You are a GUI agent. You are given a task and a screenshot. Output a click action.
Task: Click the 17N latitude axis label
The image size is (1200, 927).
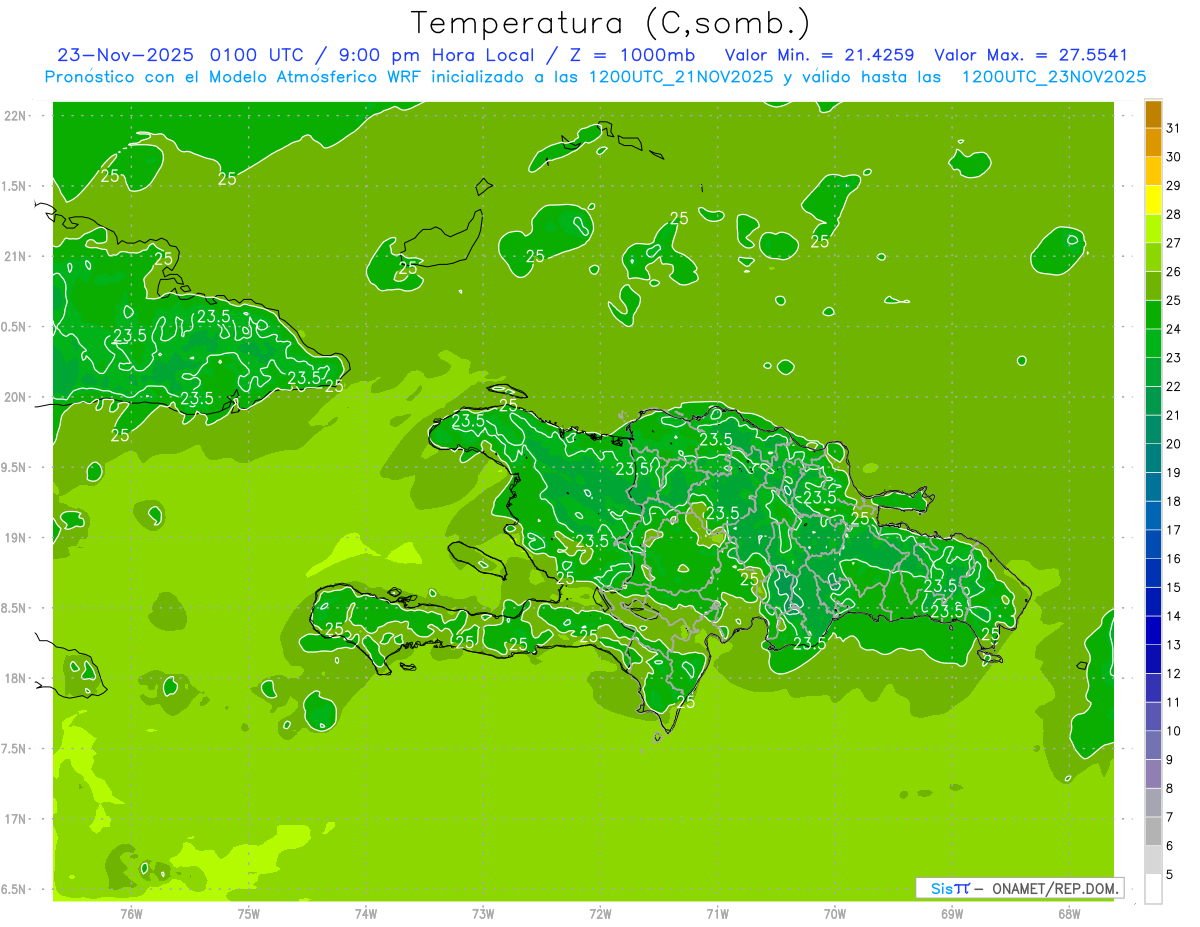tap(16, 819)
